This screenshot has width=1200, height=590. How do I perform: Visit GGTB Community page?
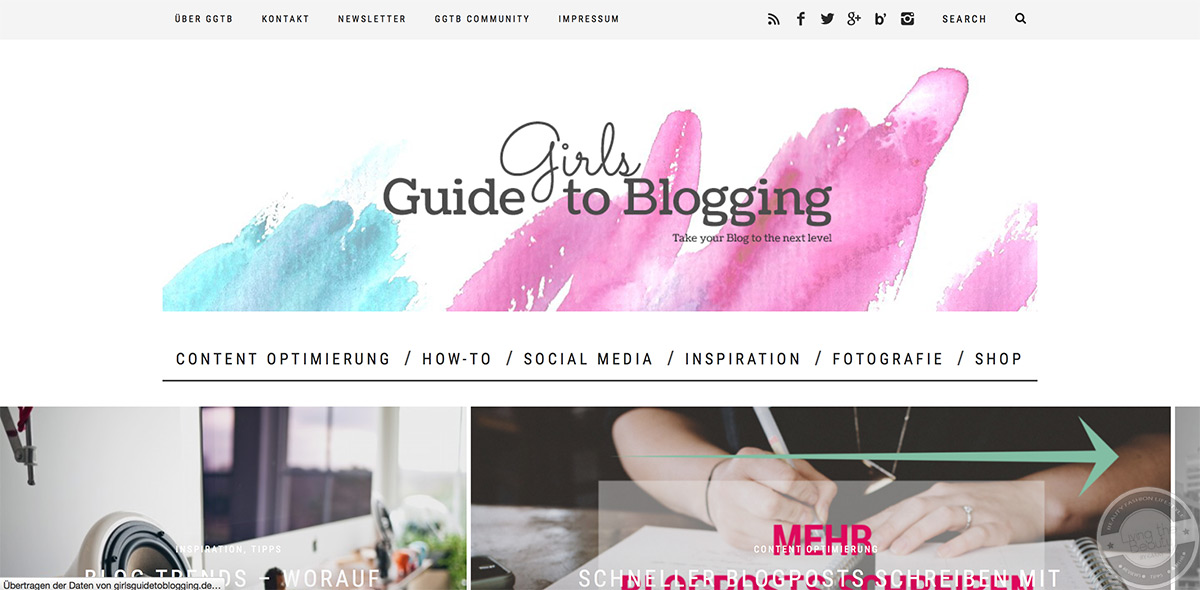pos(482,19)
